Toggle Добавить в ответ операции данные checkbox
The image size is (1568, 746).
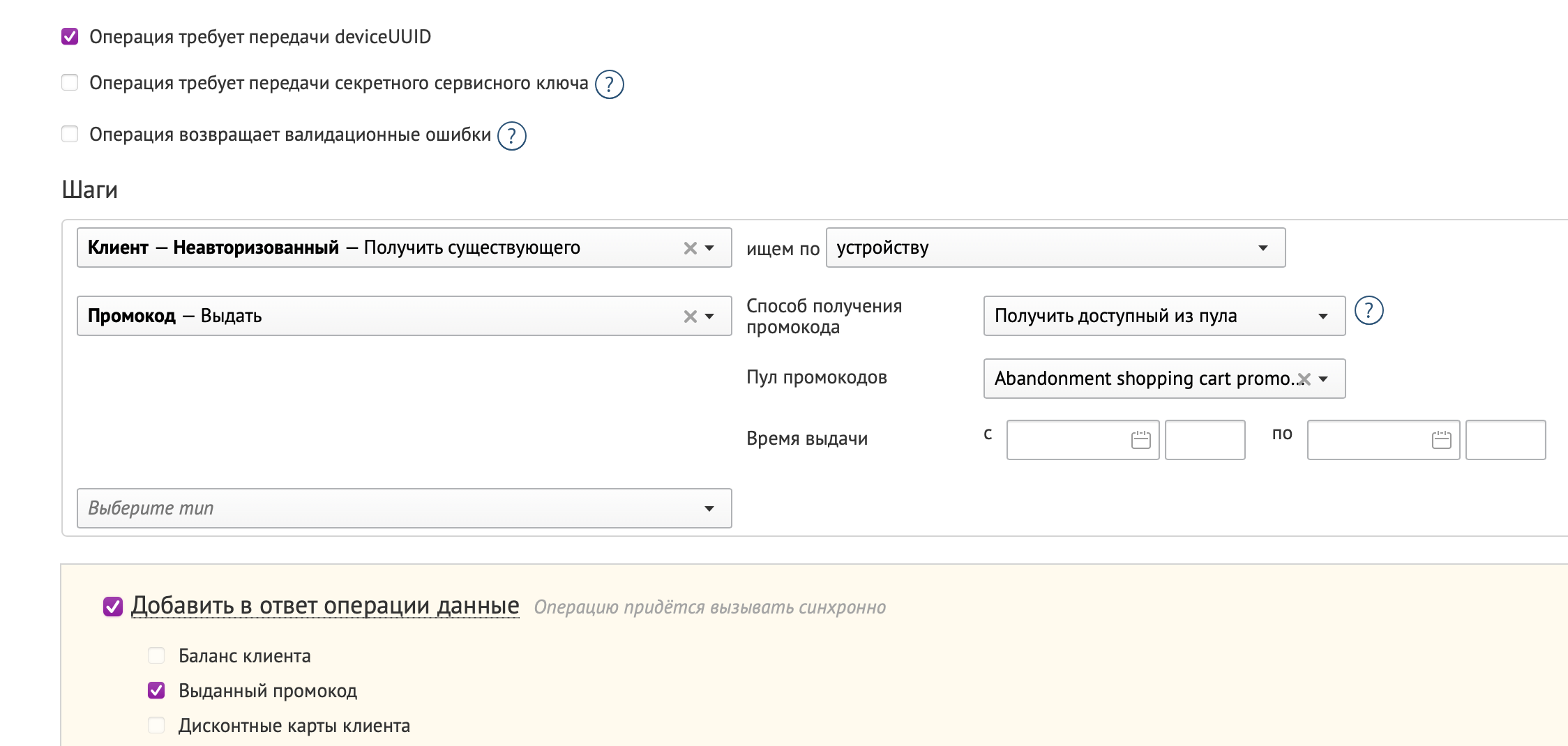(113, 607)
